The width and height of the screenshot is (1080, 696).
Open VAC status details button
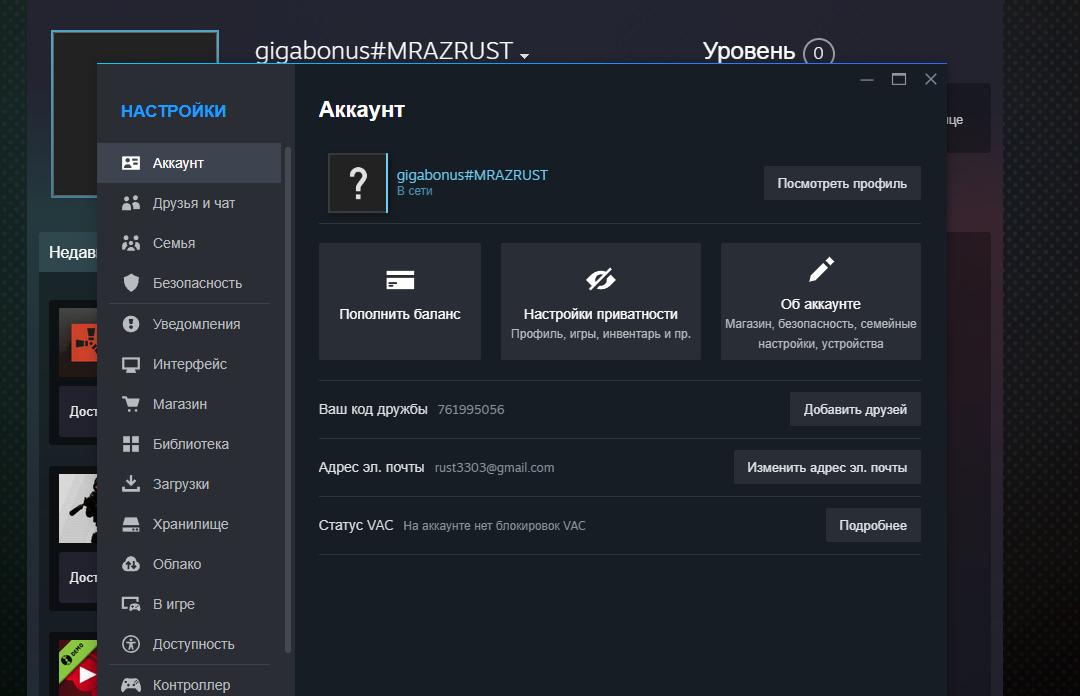point(872,525)
